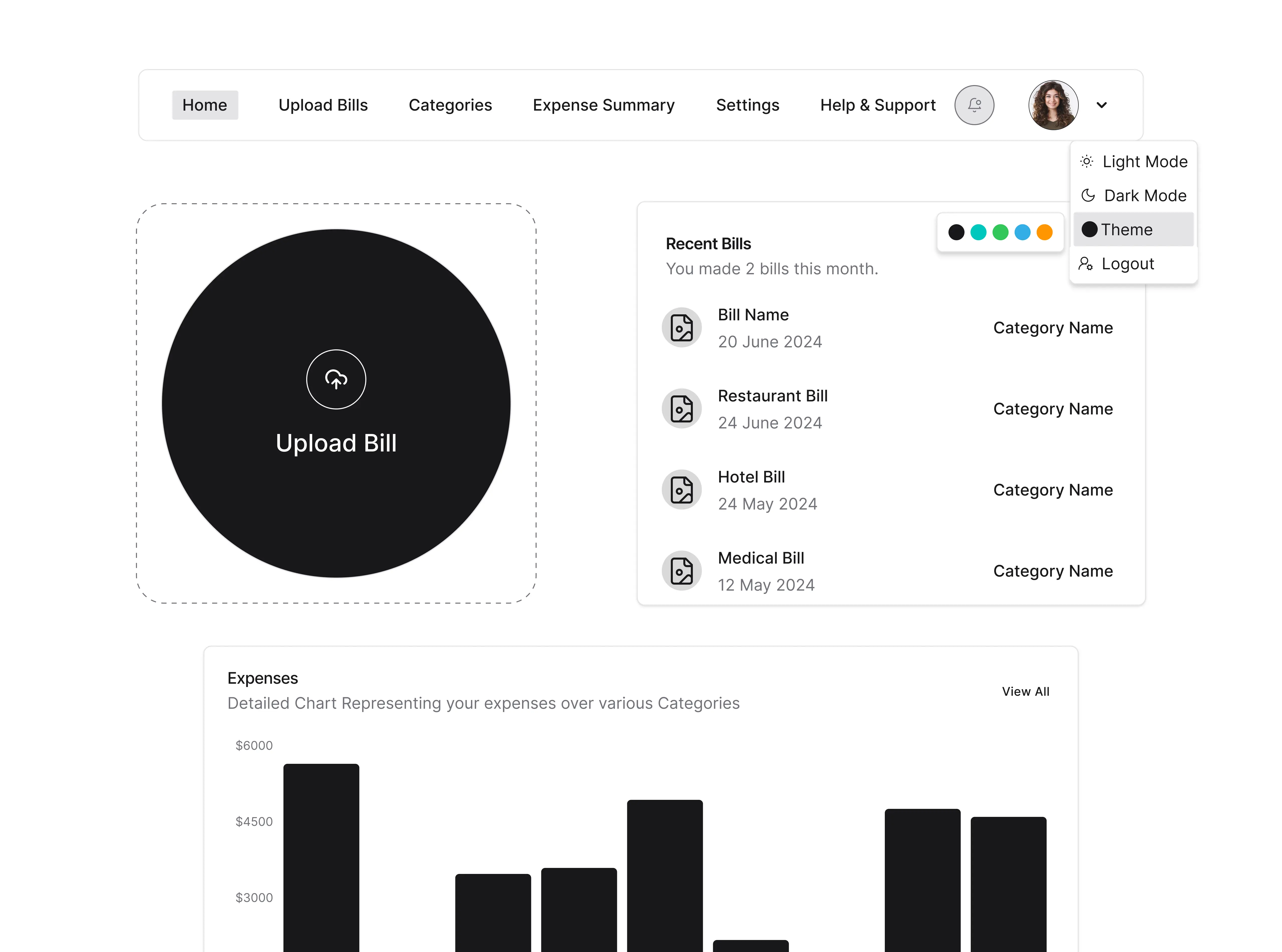Go to the Expense Summary tab
Image resolution: width=1282 pixels, height=952 pixels.
[603, 105]
